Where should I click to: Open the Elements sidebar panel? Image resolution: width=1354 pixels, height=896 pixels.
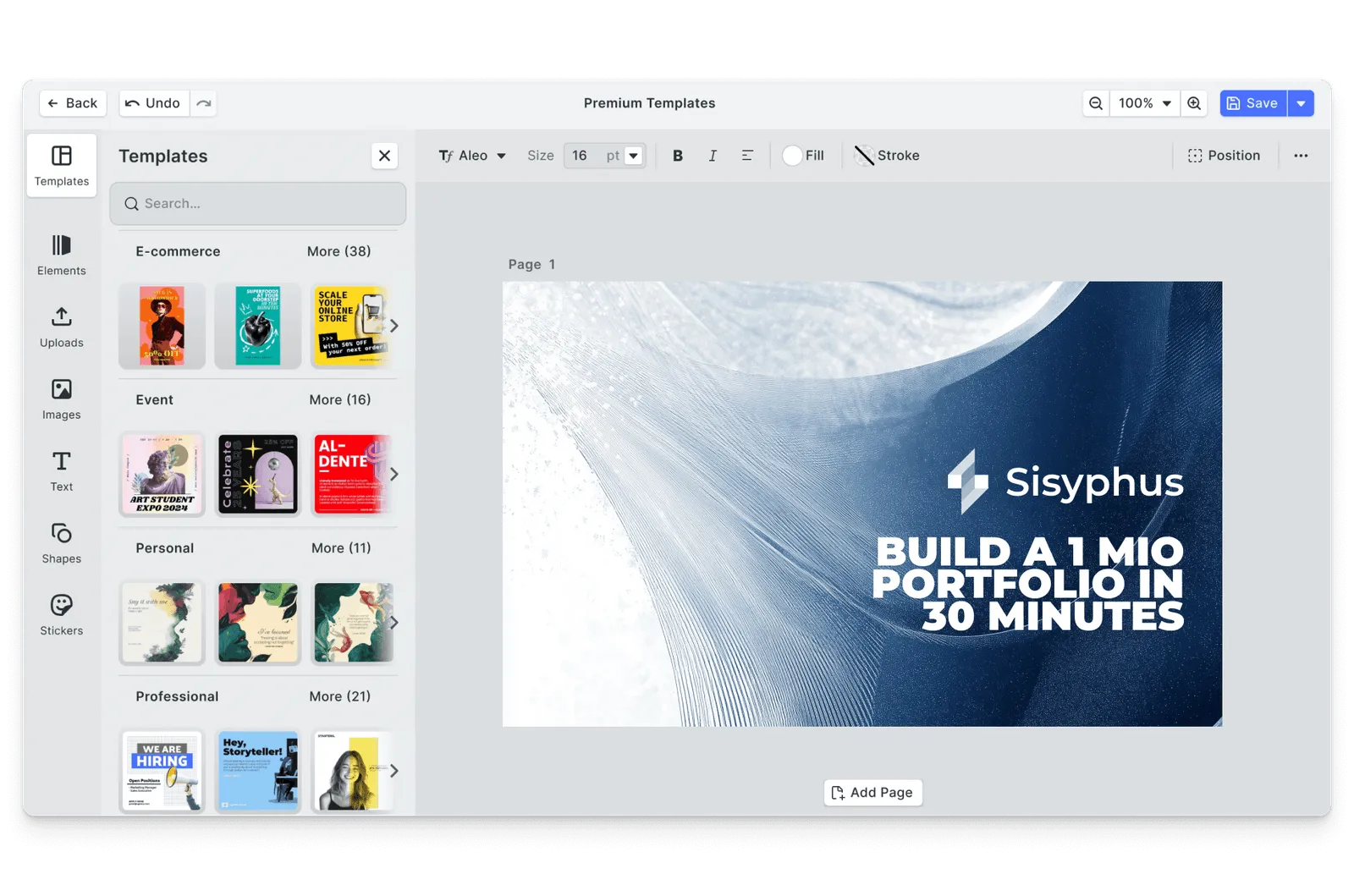point(62,255)
